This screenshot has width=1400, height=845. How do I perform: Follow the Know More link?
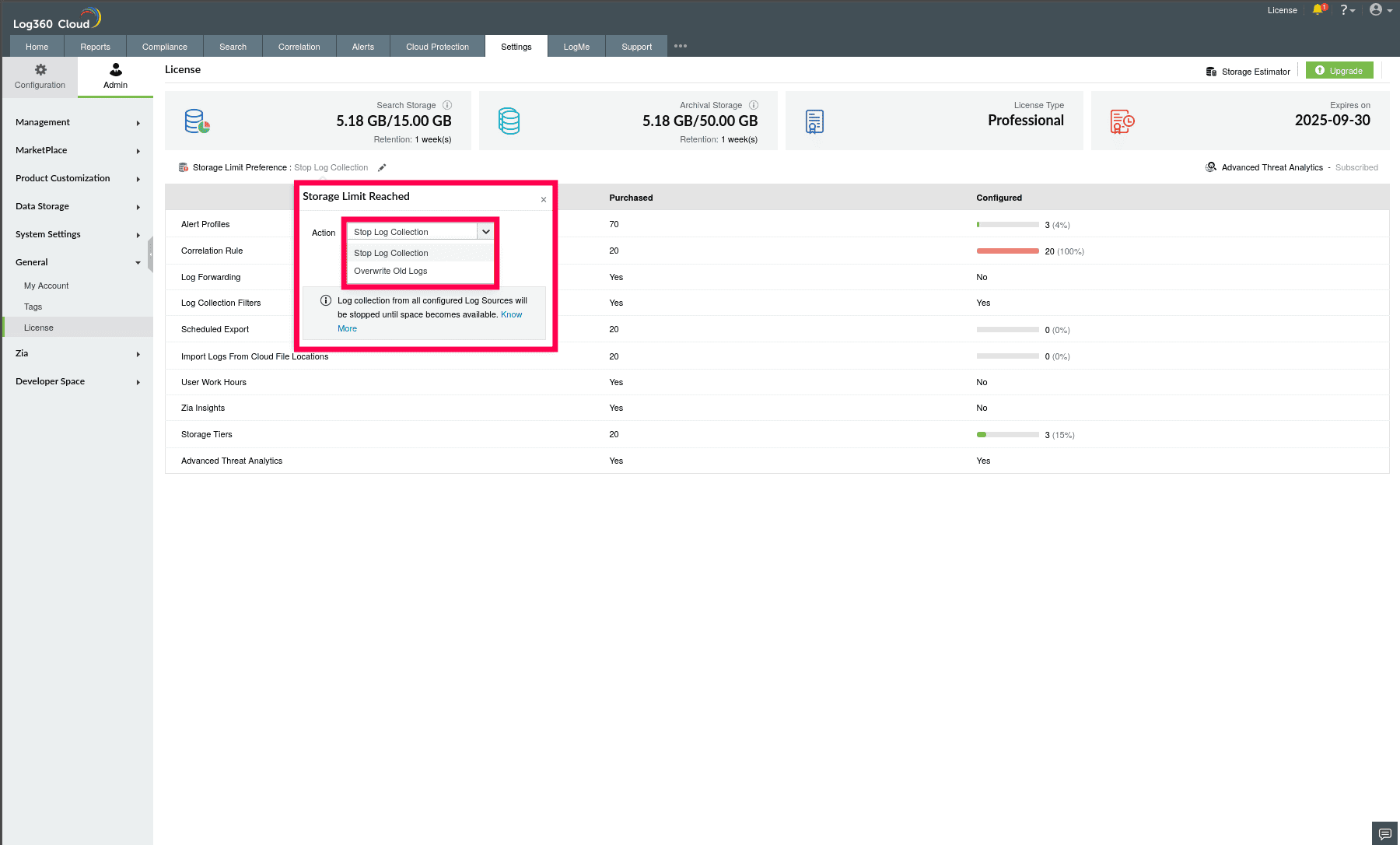pyautogui.click(x=511, y=314)
